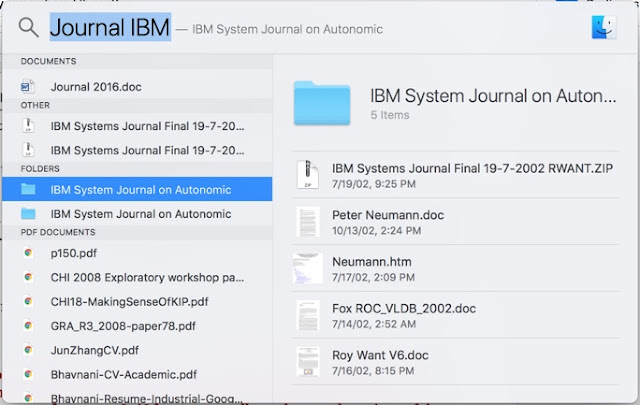Click the Fox ROC_VLDB_2002.doc thumbnail
Screen dimensions: 640x405
(x=308, y=315)
